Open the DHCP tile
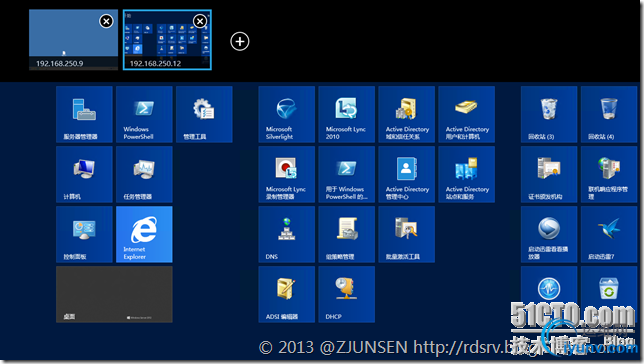The image size is (644, 364). coord(347,294)
